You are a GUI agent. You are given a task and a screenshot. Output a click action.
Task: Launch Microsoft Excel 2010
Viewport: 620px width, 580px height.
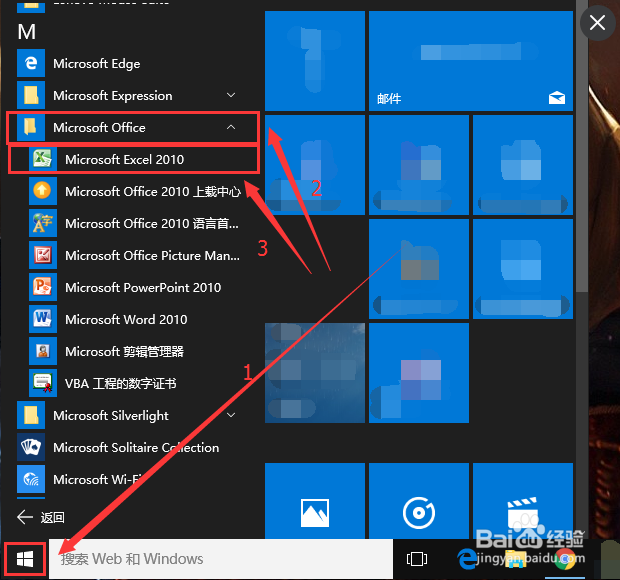point(134,159)
